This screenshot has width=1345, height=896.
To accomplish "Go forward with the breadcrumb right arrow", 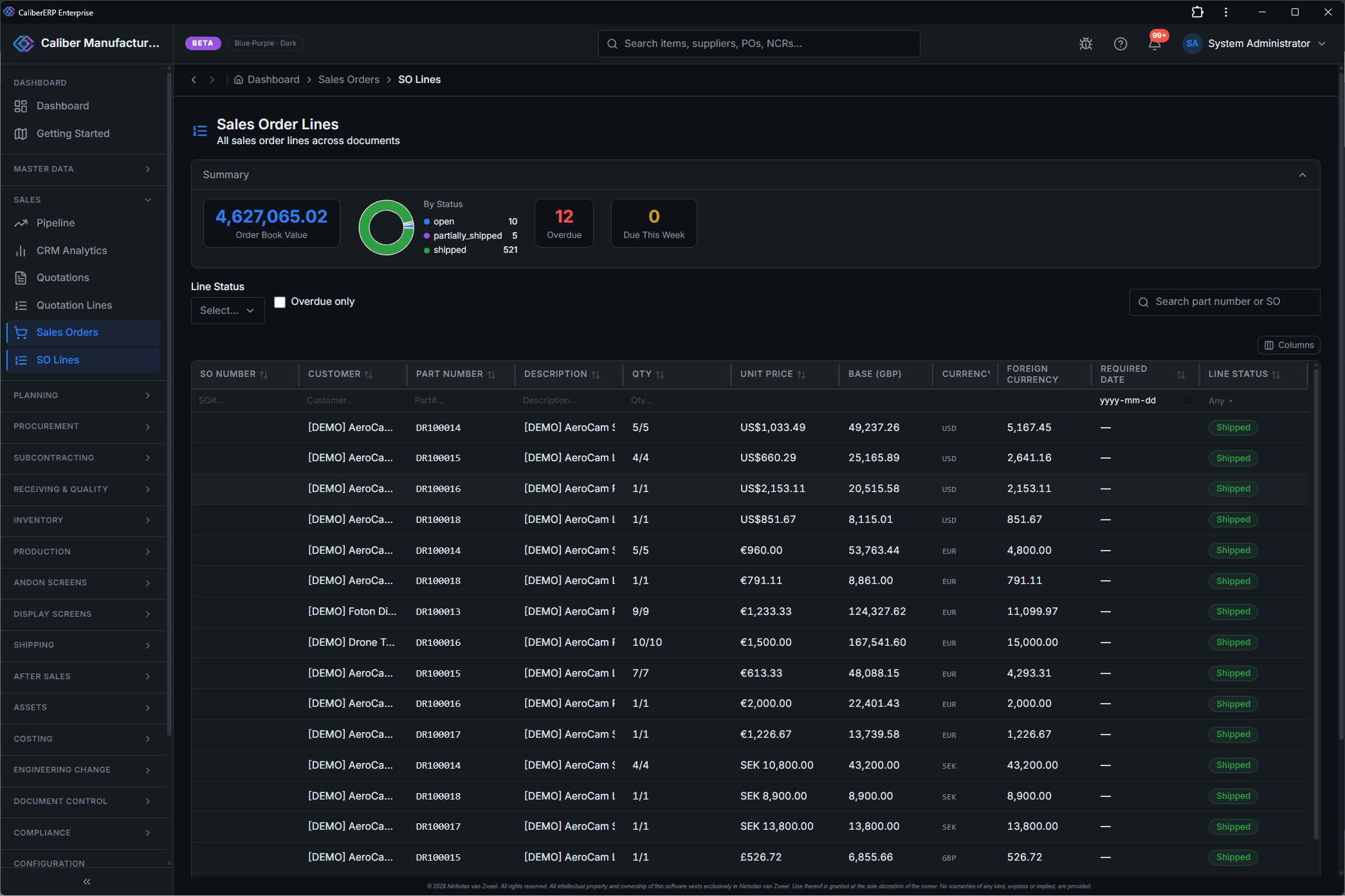I will tap(212, 80).
